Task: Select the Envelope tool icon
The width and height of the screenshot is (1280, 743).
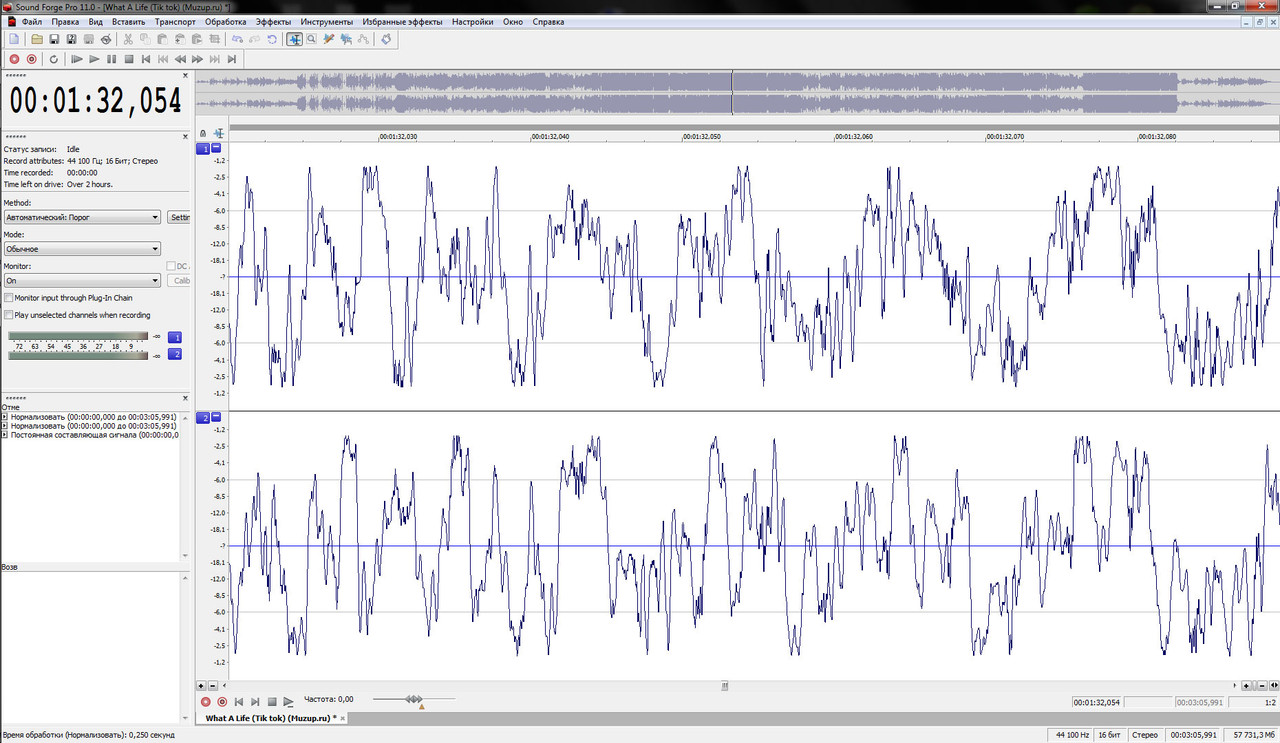Action: [363, 39]
